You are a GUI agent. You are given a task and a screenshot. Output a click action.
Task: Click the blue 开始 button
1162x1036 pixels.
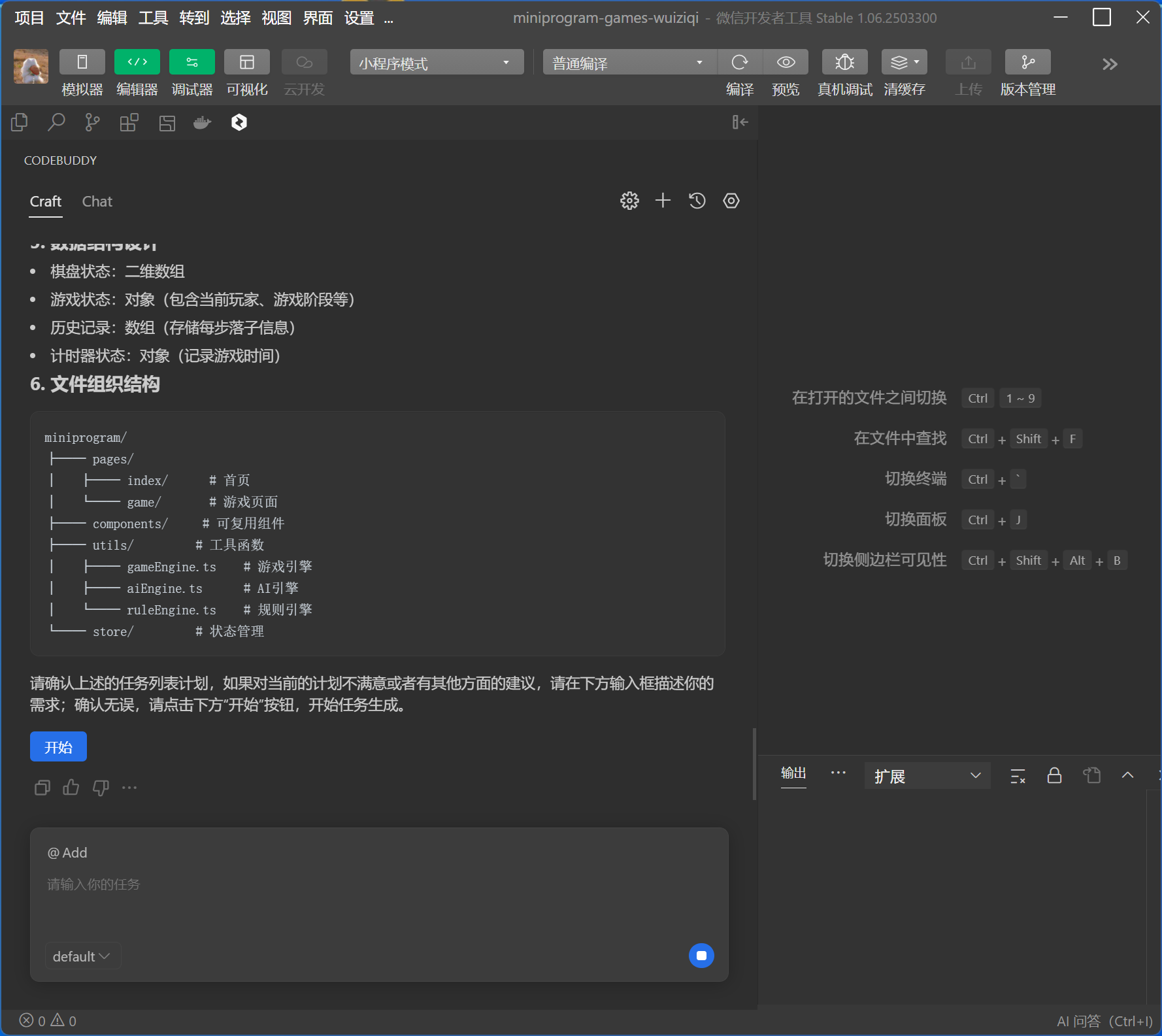pyautogui.click(x=58, y=746)
